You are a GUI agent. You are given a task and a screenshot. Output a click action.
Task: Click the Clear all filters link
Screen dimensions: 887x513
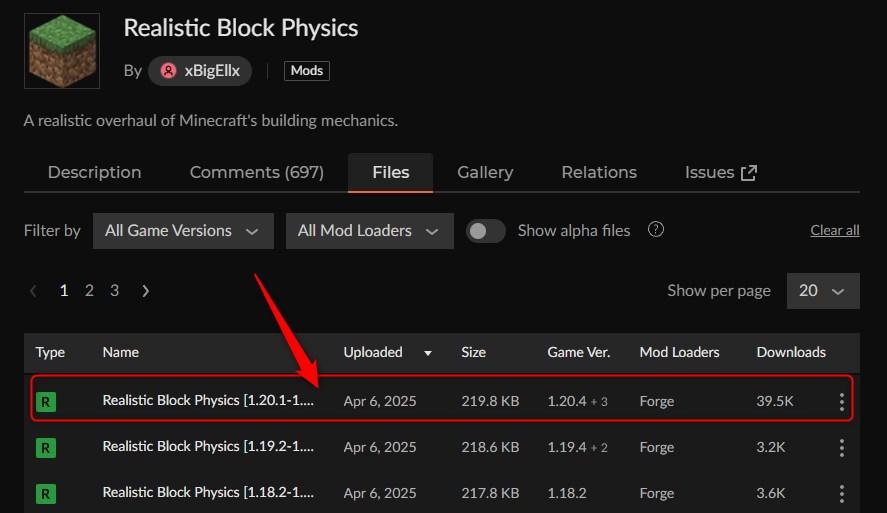(834, 231)
